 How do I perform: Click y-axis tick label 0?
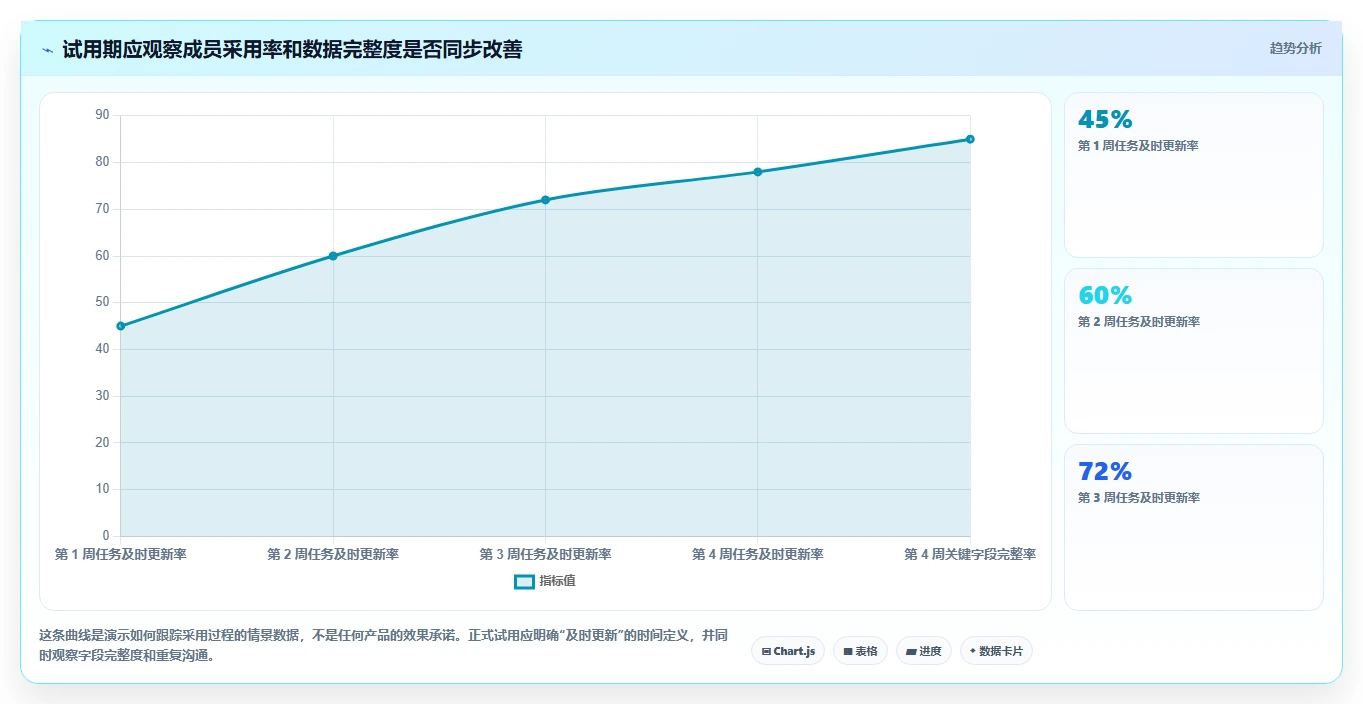(106, 536)
